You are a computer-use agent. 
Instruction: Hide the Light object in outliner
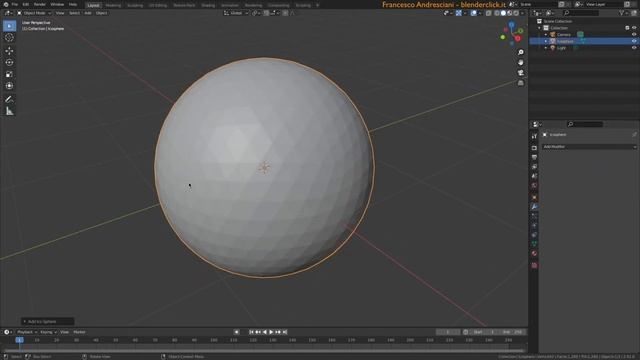tap(634, 48)
